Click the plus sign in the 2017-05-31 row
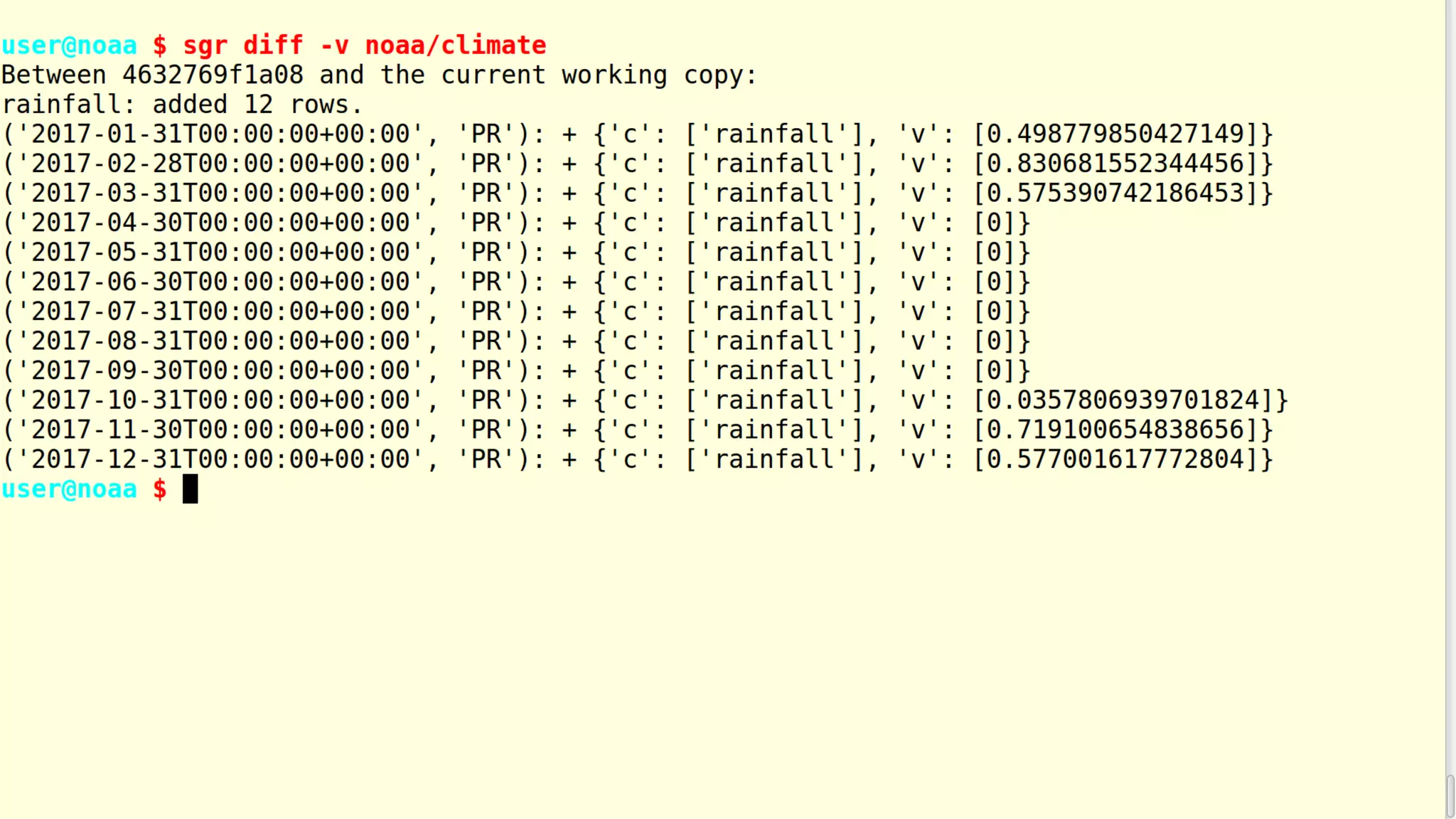The width and height of the screenshot is (1456, 819). coord(569,252)
